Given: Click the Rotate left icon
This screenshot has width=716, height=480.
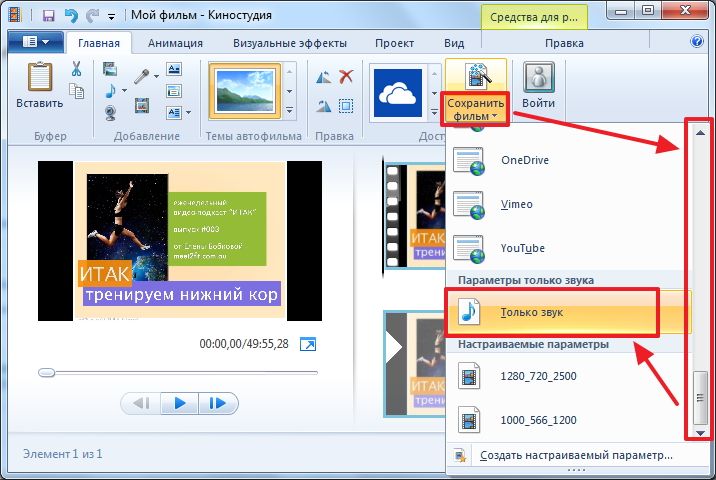Looking at the screenshot, I should (x=324, y=77).
